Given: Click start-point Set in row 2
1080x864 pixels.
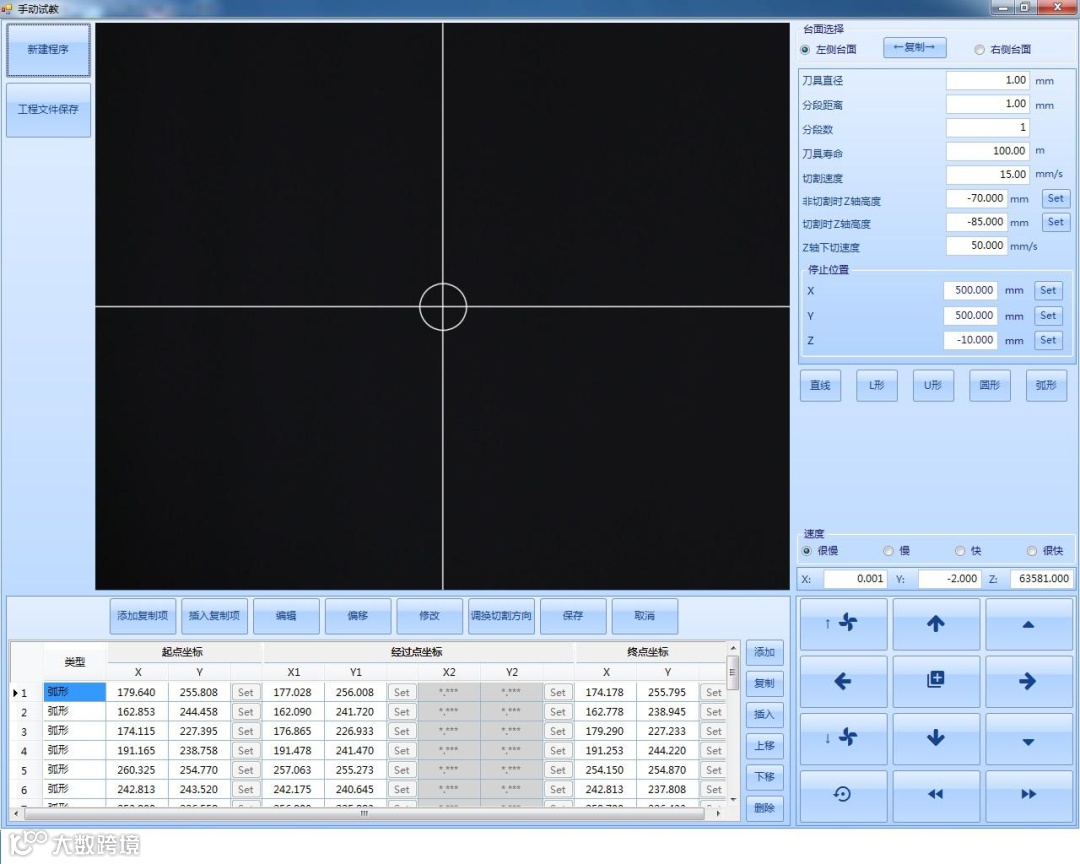Looking at the screenshot, I should tap(246, 712).
